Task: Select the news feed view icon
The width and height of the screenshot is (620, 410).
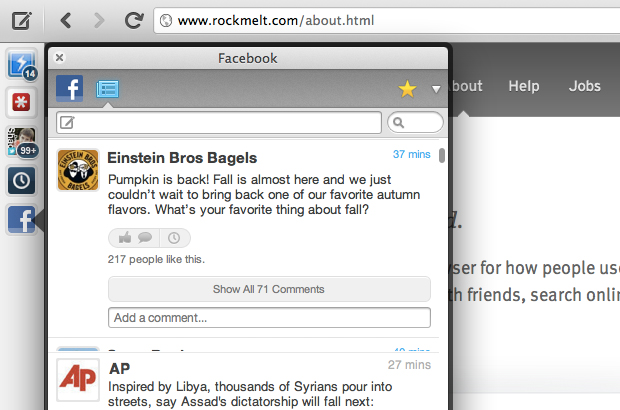Action: [108, 89]
